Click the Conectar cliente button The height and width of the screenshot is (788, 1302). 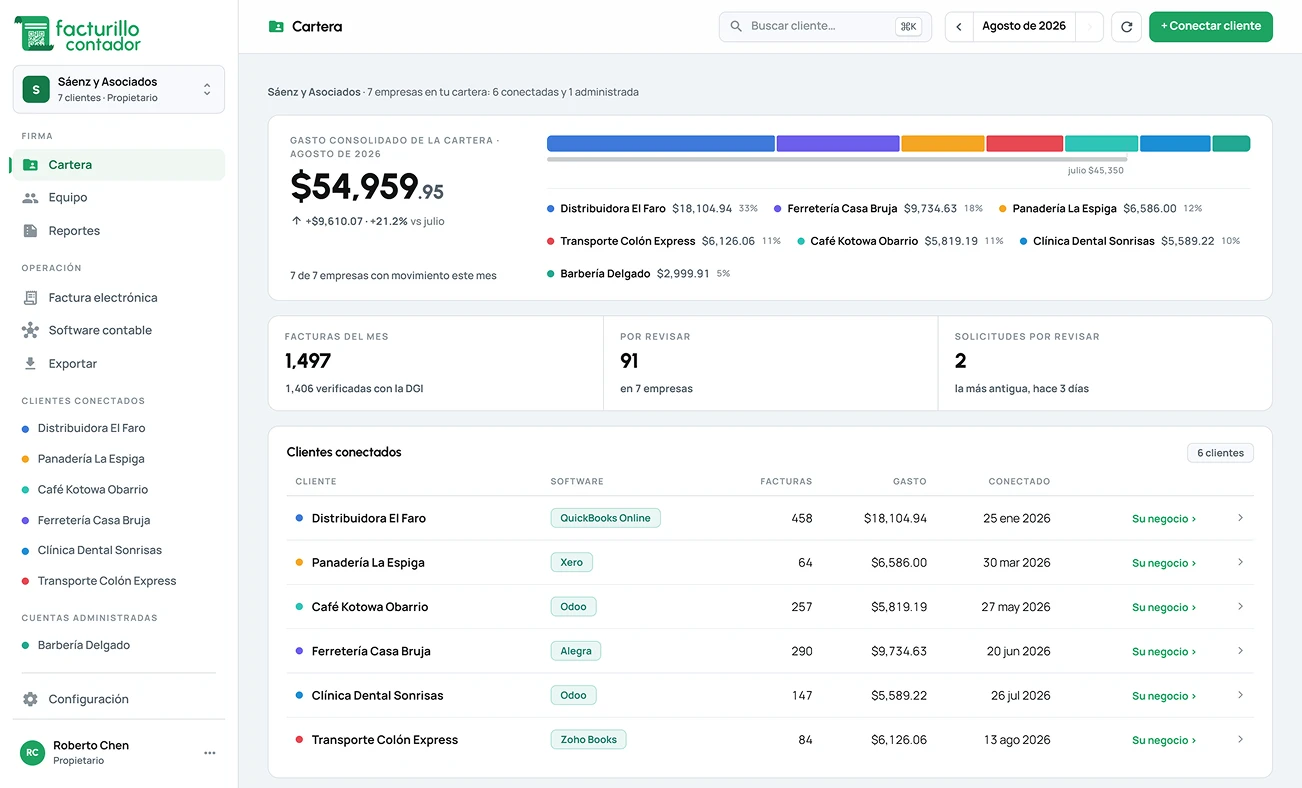coord(1211,27)
